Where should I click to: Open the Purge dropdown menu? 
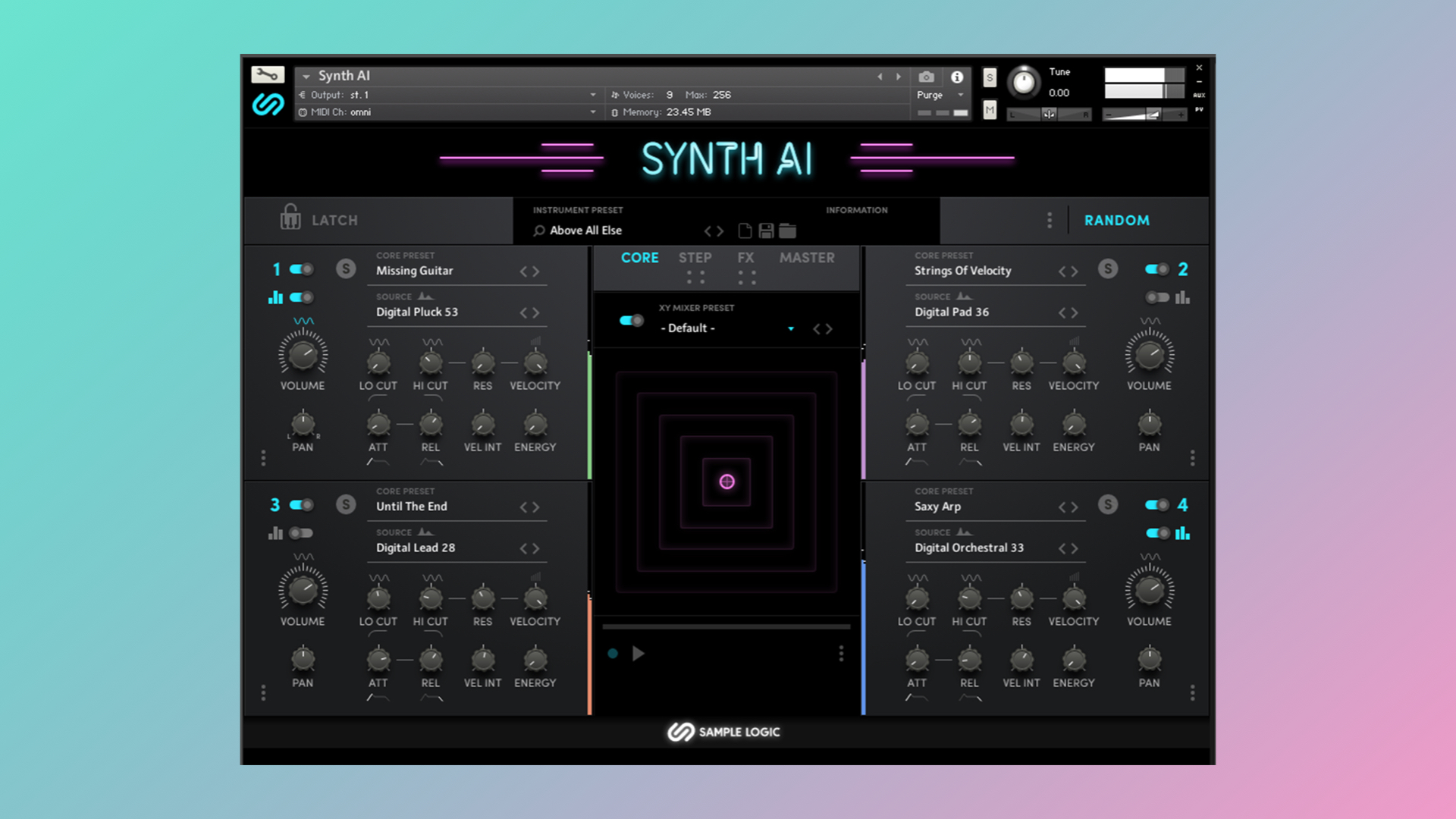[940, 95]
